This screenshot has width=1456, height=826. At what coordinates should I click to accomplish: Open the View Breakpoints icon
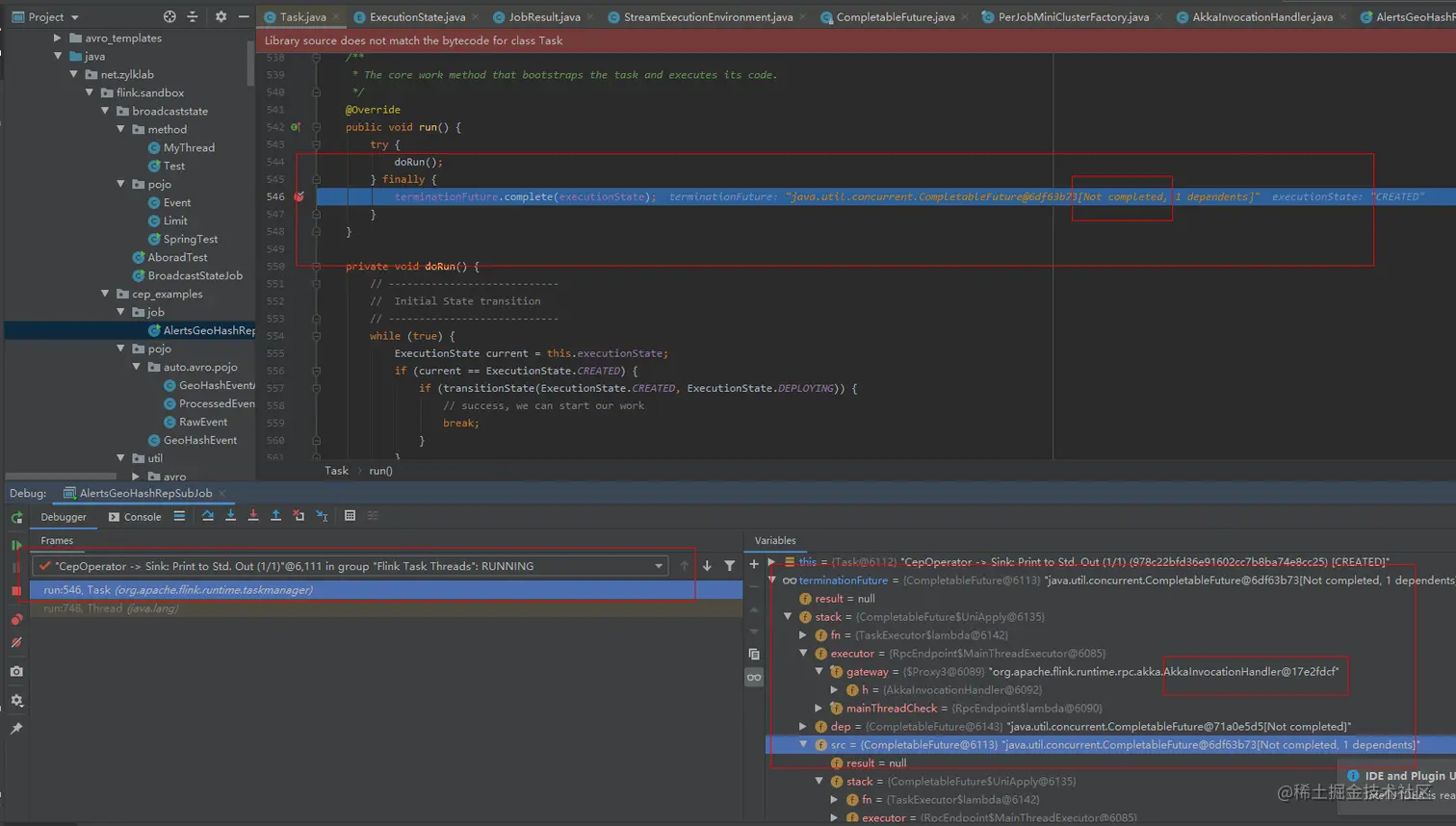16,619
